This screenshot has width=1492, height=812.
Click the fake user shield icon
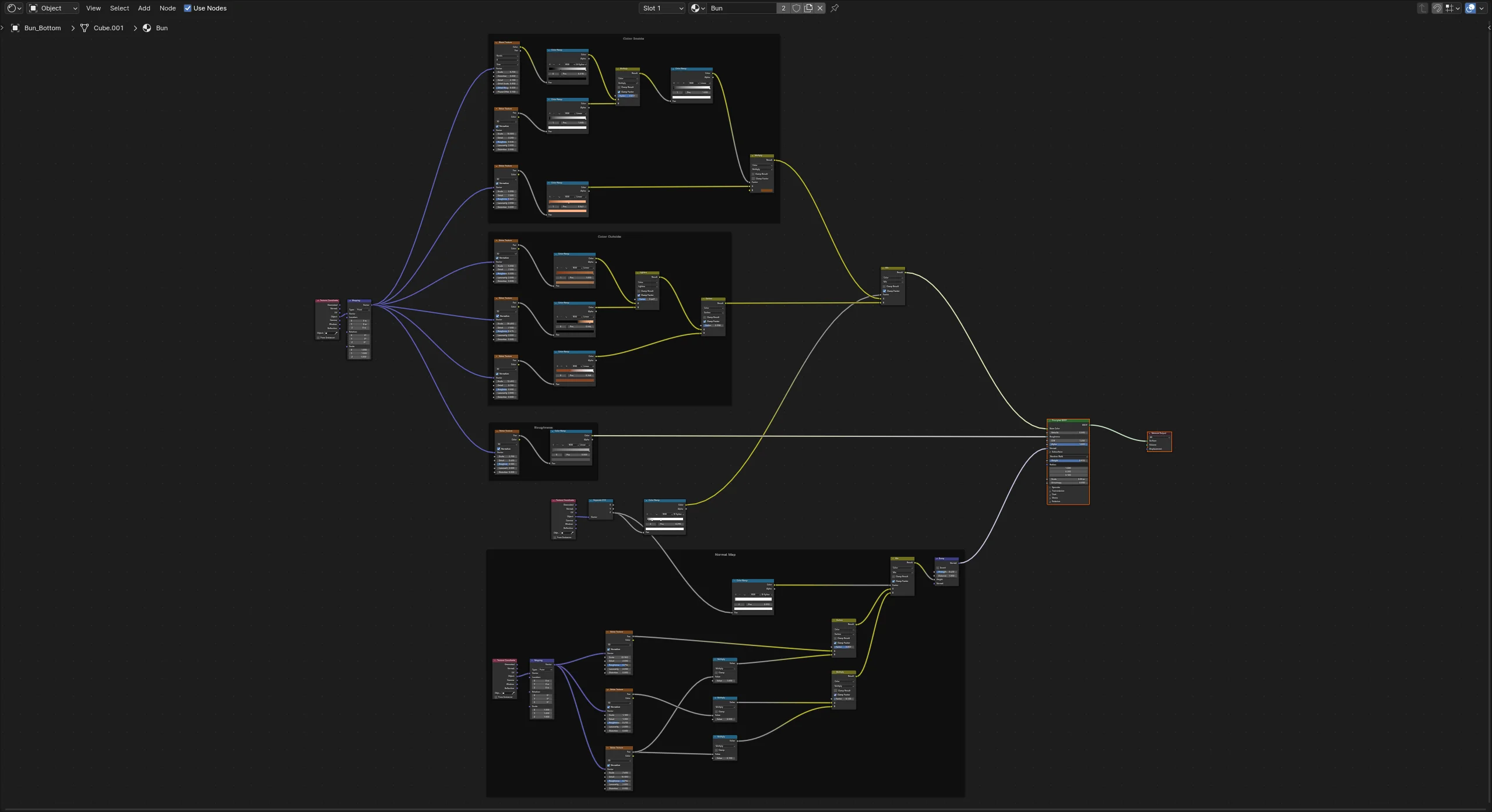(x=796, y=8)
